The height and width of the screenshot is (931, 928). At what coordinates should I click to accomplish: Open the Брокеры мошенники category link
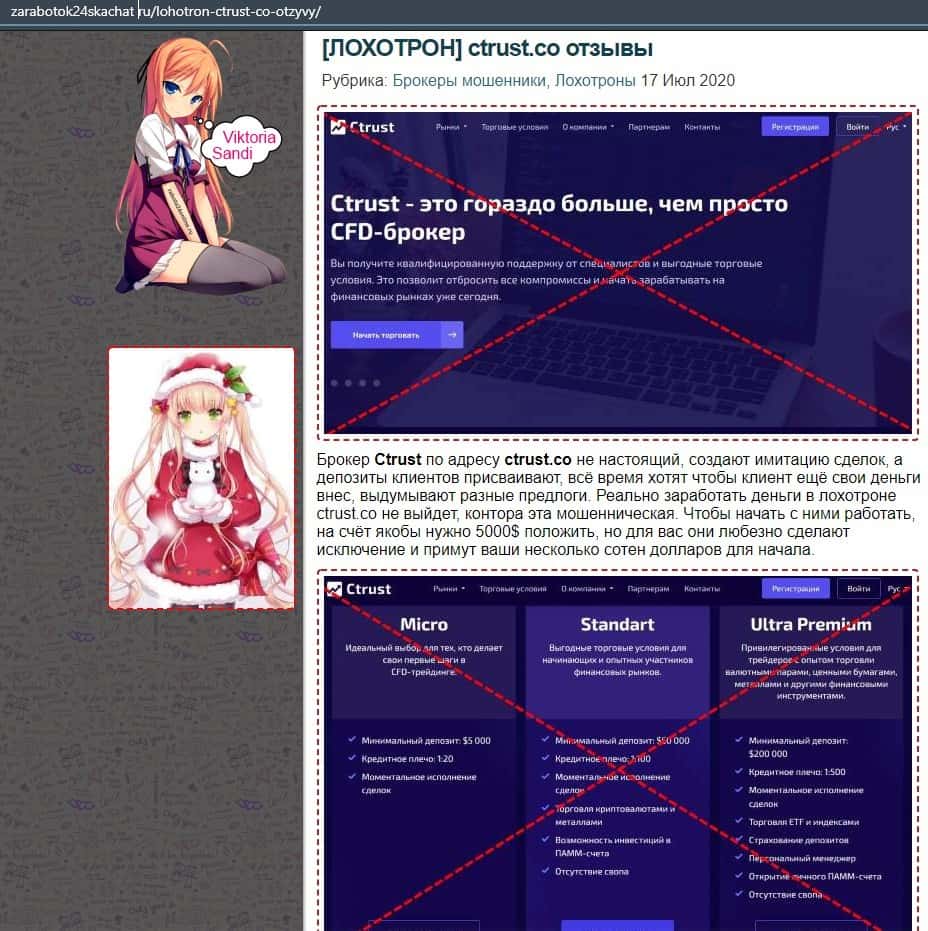point(469,81)
